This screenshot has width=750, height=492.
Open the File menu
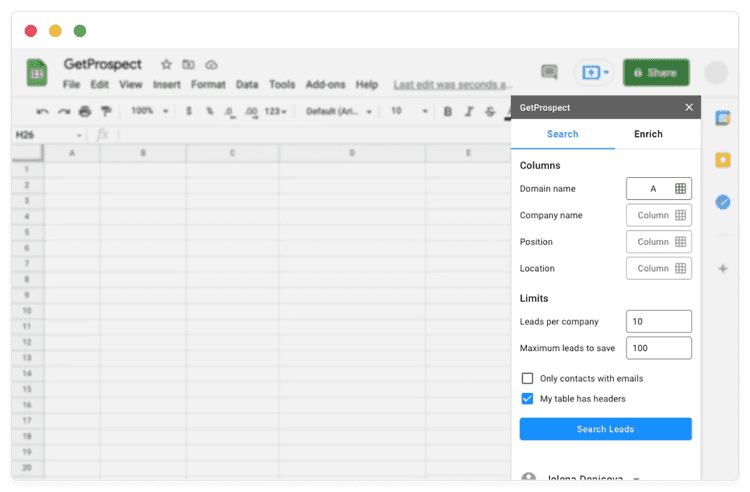[71, 85]
